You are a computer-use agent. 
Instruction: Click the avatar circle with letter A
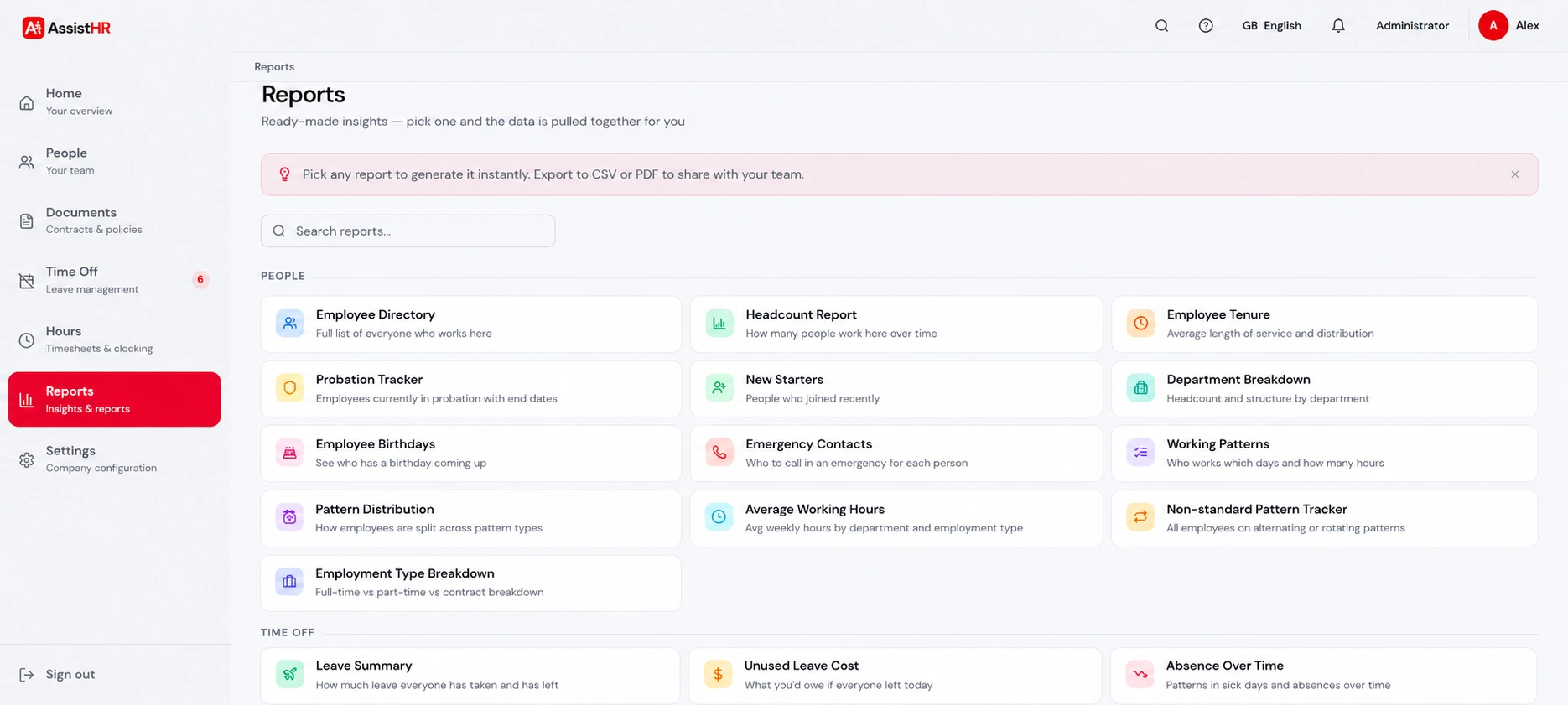(x=1493, y=26)
